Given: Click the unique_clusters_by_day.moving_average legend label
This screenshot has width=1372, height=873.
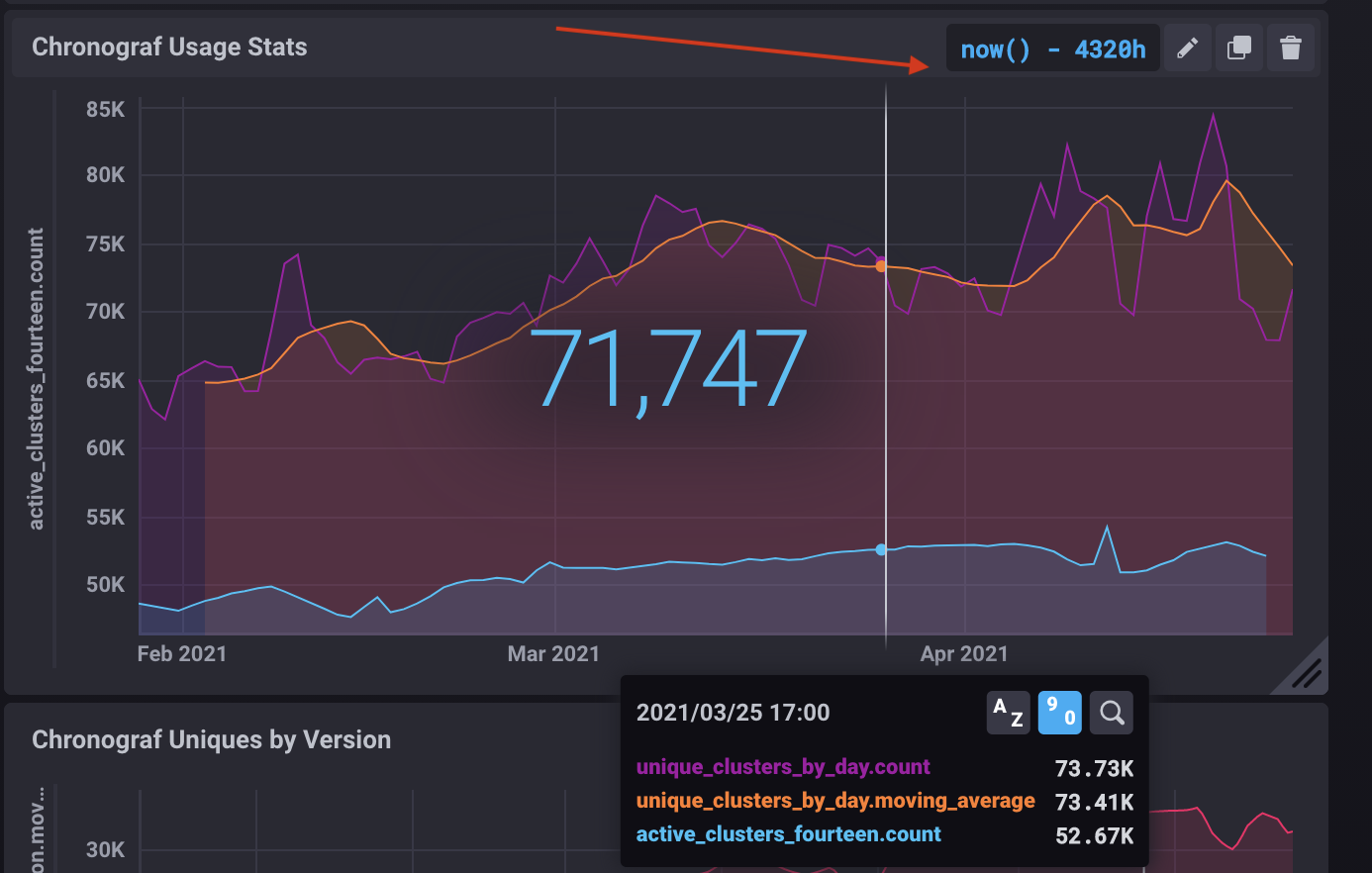Looking at the screenshot, I should tap(836, 800).
